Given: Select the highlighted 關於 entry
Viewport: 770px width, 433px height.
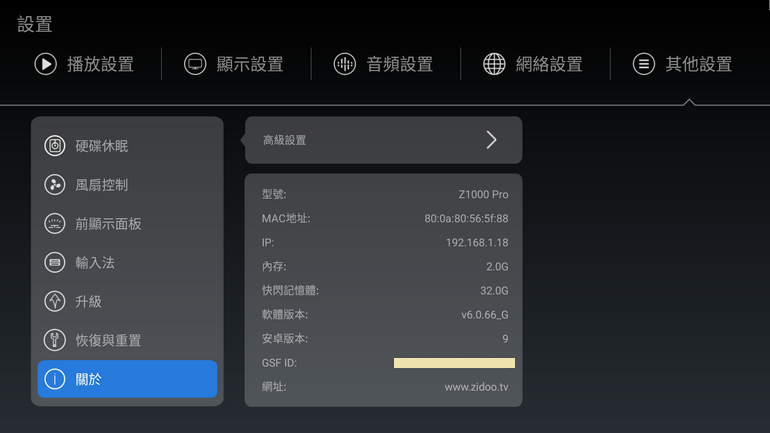Looking at the screenshot, I should 127,379.
